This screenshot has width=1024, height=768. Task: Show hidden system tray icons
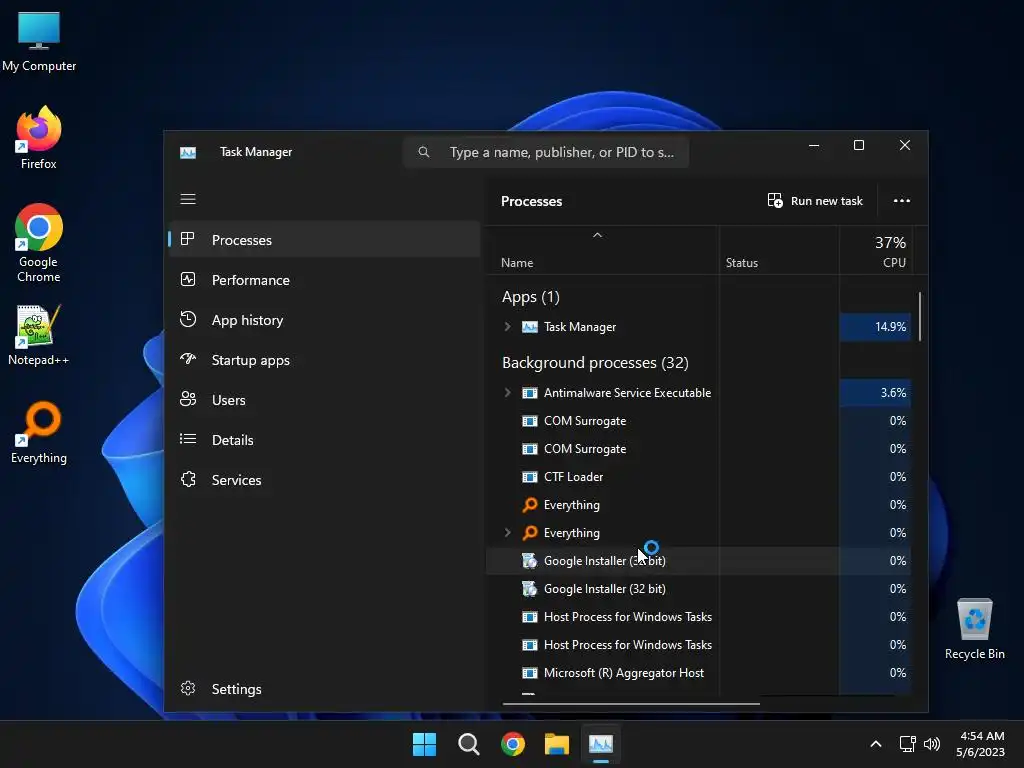point(876,744)
